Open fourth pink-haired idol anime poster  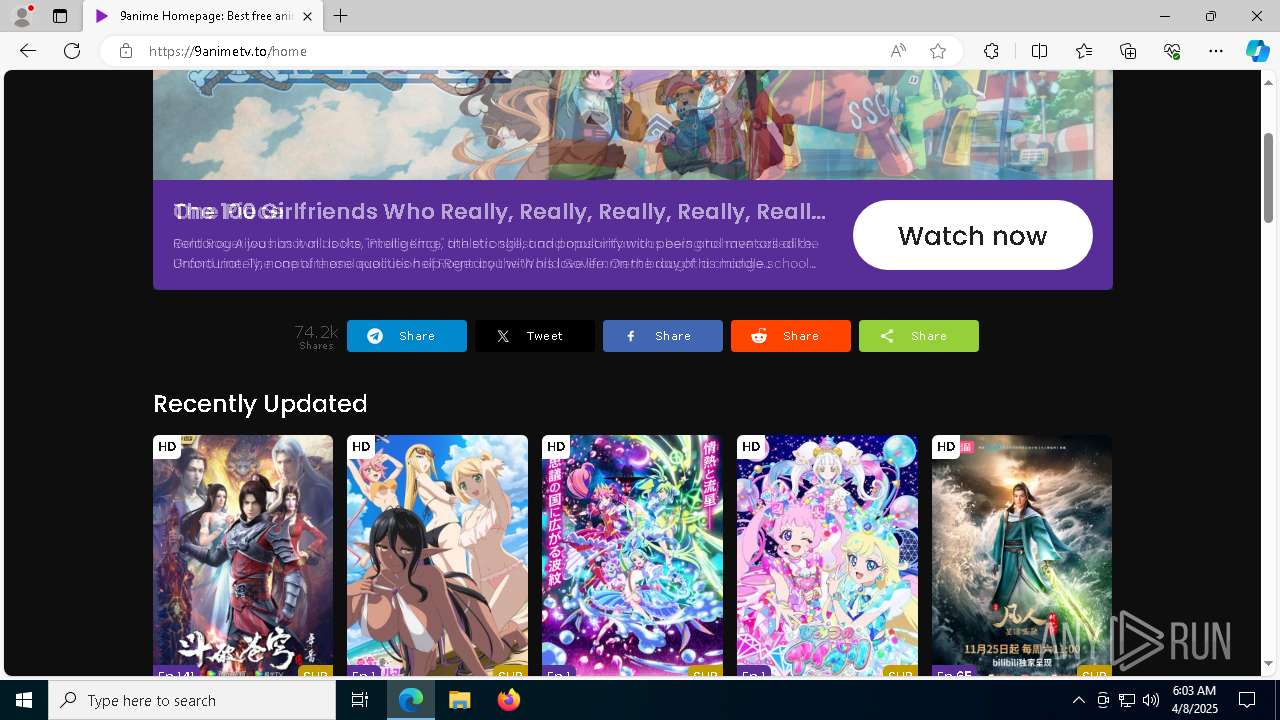click(x=827, y=556)
